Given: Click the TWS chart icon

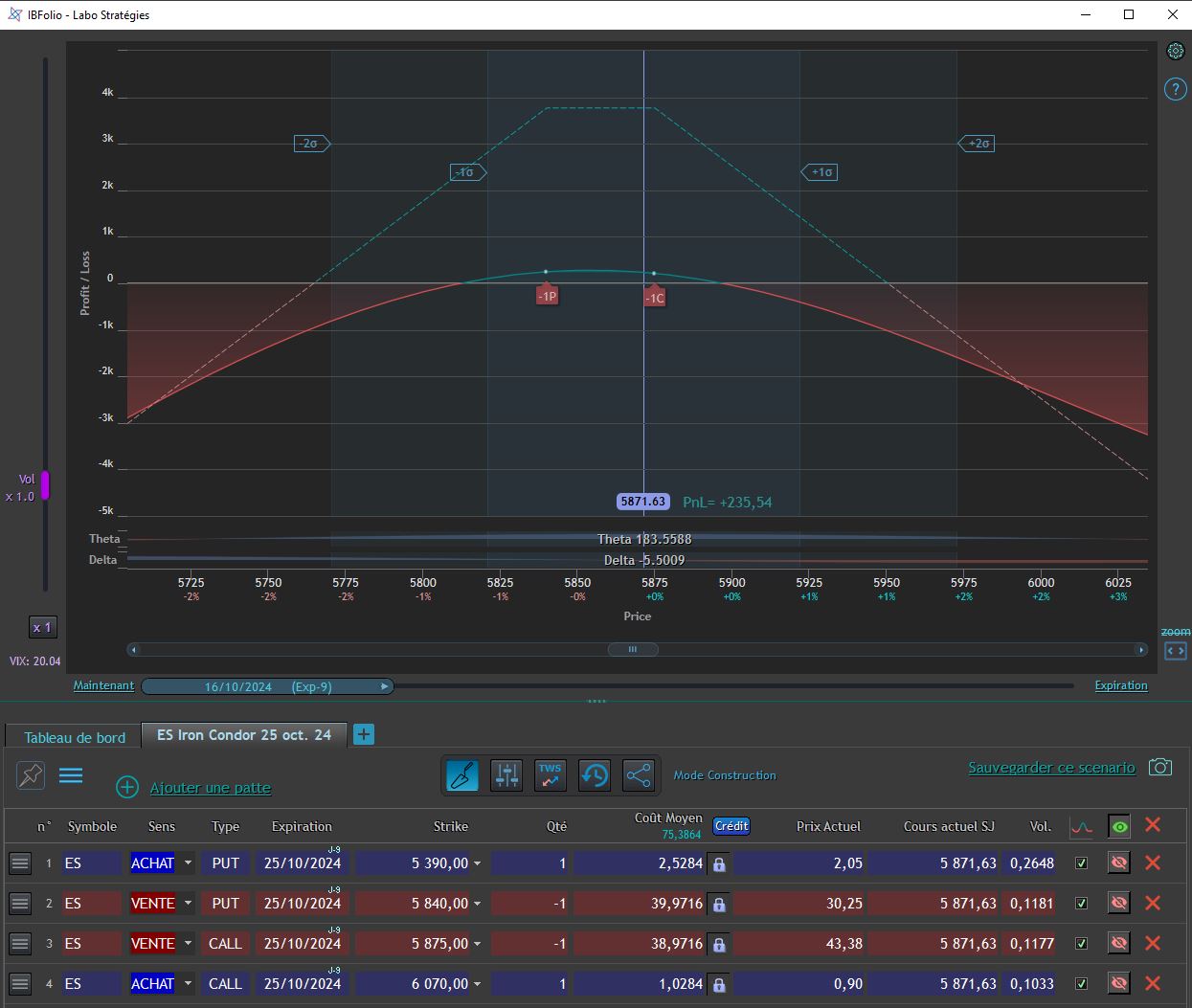Looking at the screenshot, I should click(x=551, y=775).
